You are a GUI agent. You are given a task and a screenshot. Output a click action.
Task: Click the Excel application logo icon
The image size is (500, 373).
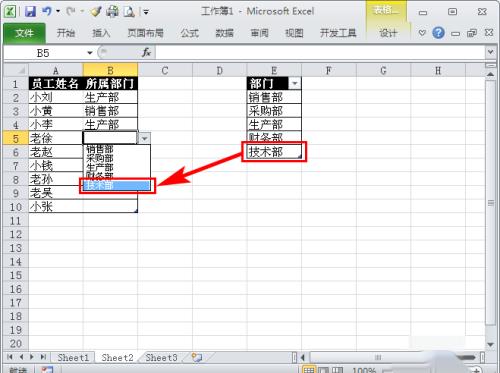(10, 12)
